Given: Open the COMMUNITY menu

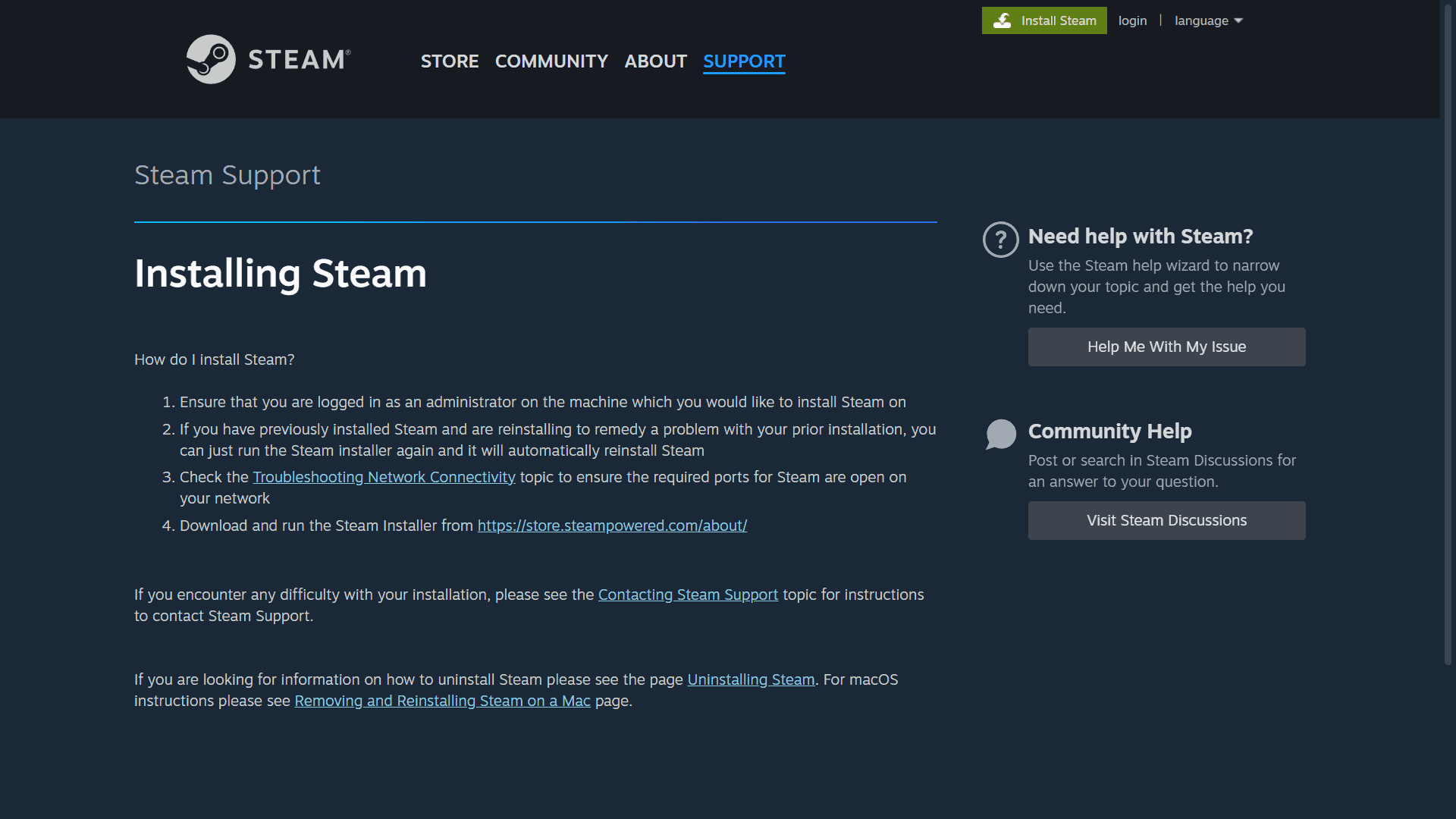Looking at the screenshot, I should click(551, 61).
